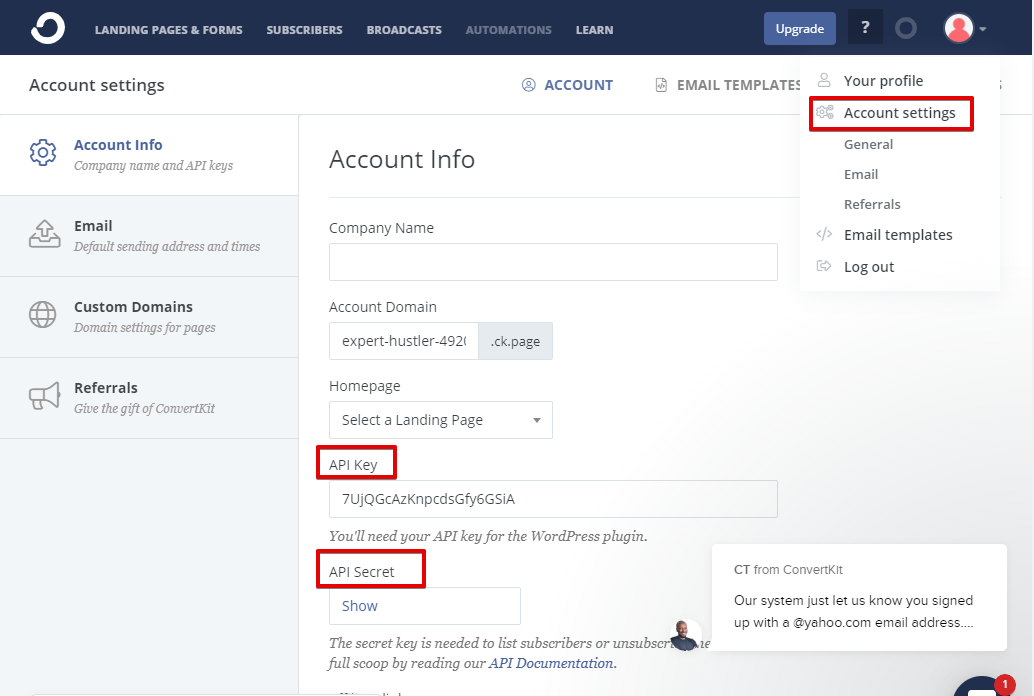Click 'Give the gift of ConvertKit' text

pyautogui.click(x=144, y=409)
